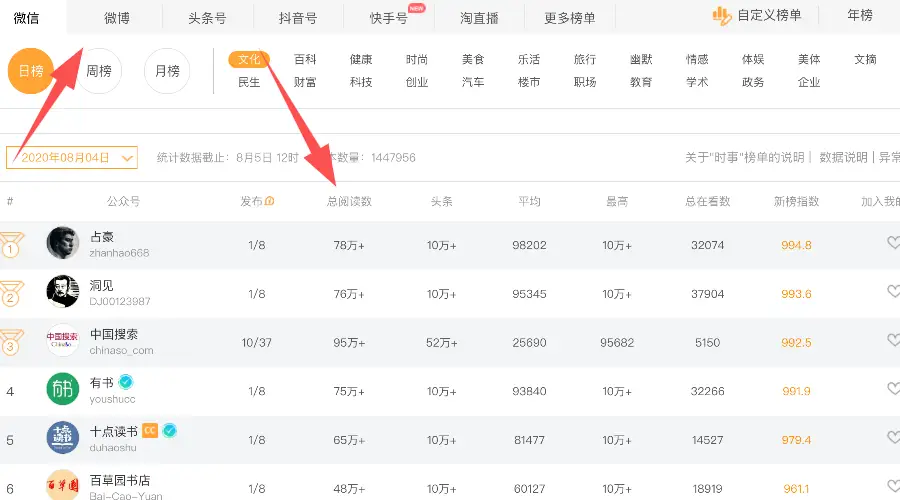Switch to 月榜 monthly ranking
This screenshot has height=500, width=900.
pos(167,71)
